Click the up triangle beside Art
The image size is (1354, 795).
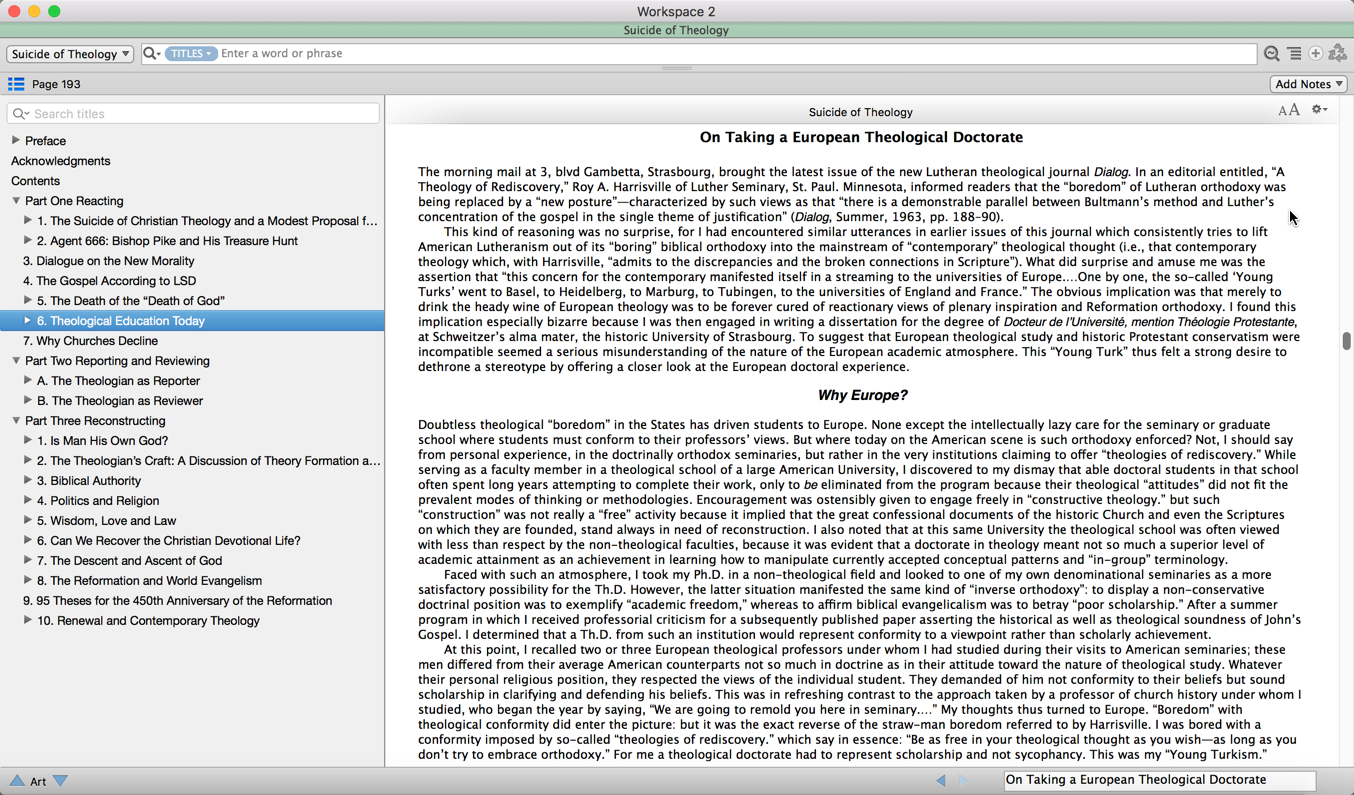17,781
